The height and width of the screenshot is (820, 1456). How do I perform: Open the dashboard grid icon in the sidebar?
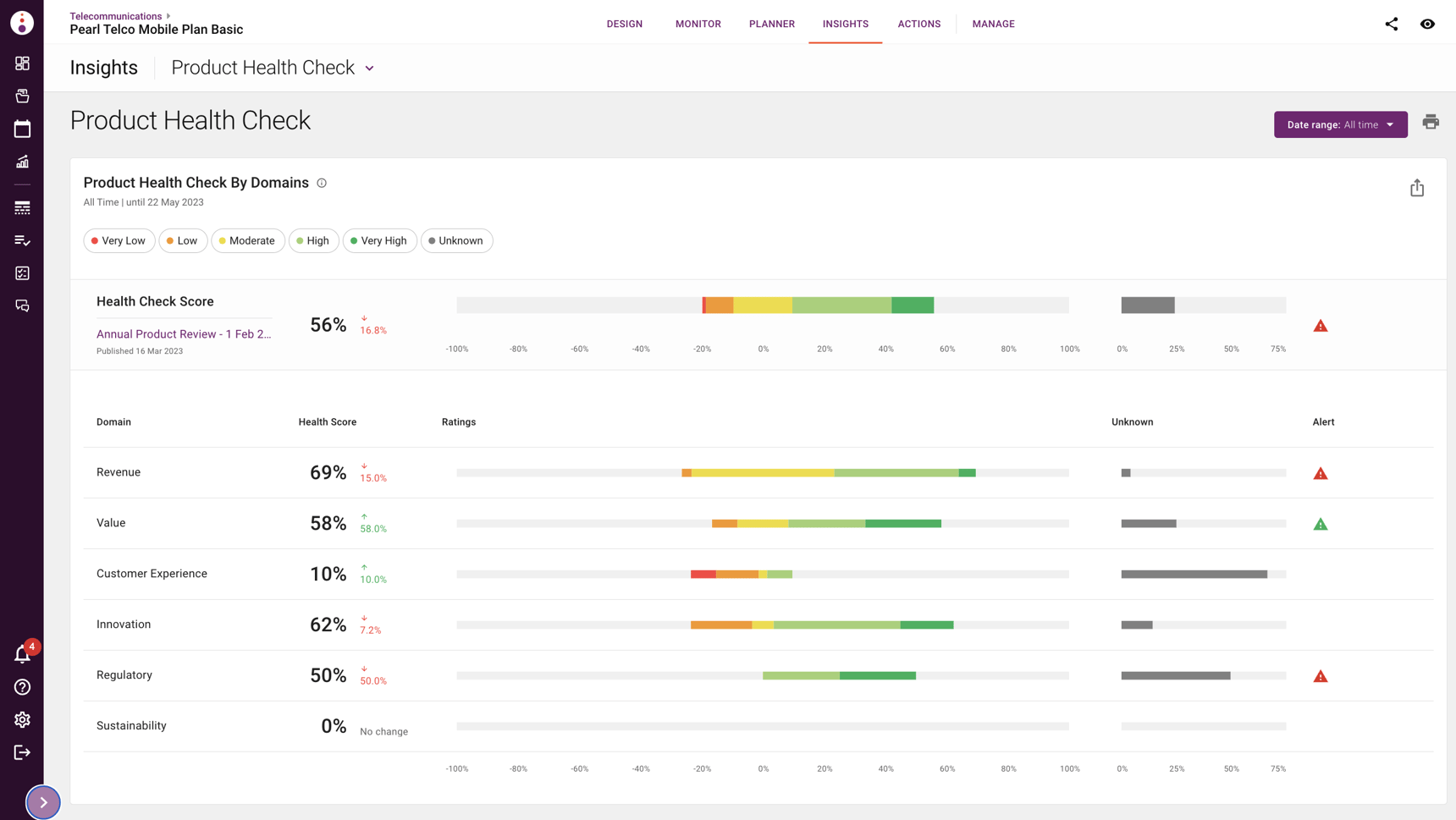(x=22, y=63)
